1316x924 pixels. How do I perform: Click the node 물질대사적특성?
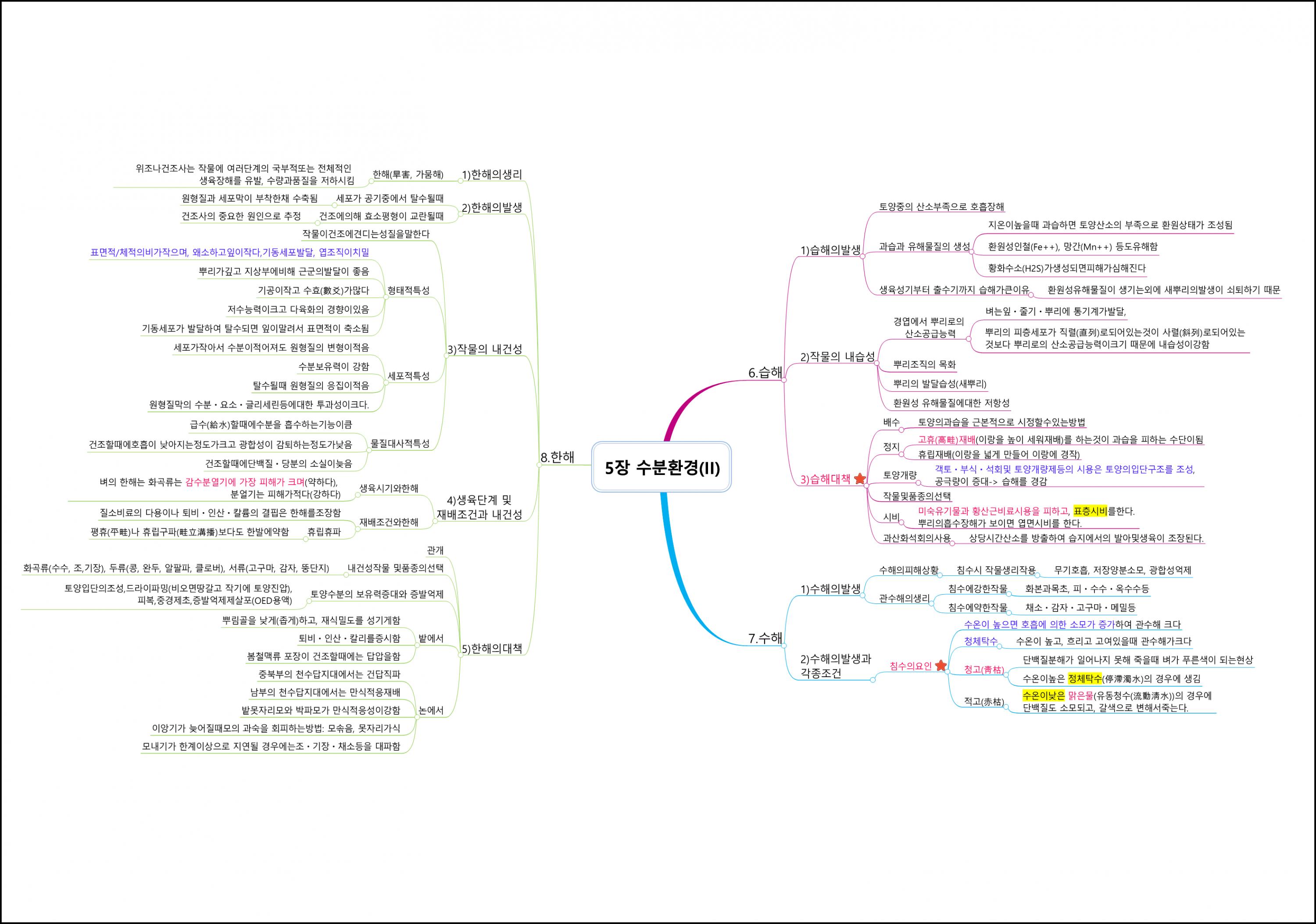(400, 443)
